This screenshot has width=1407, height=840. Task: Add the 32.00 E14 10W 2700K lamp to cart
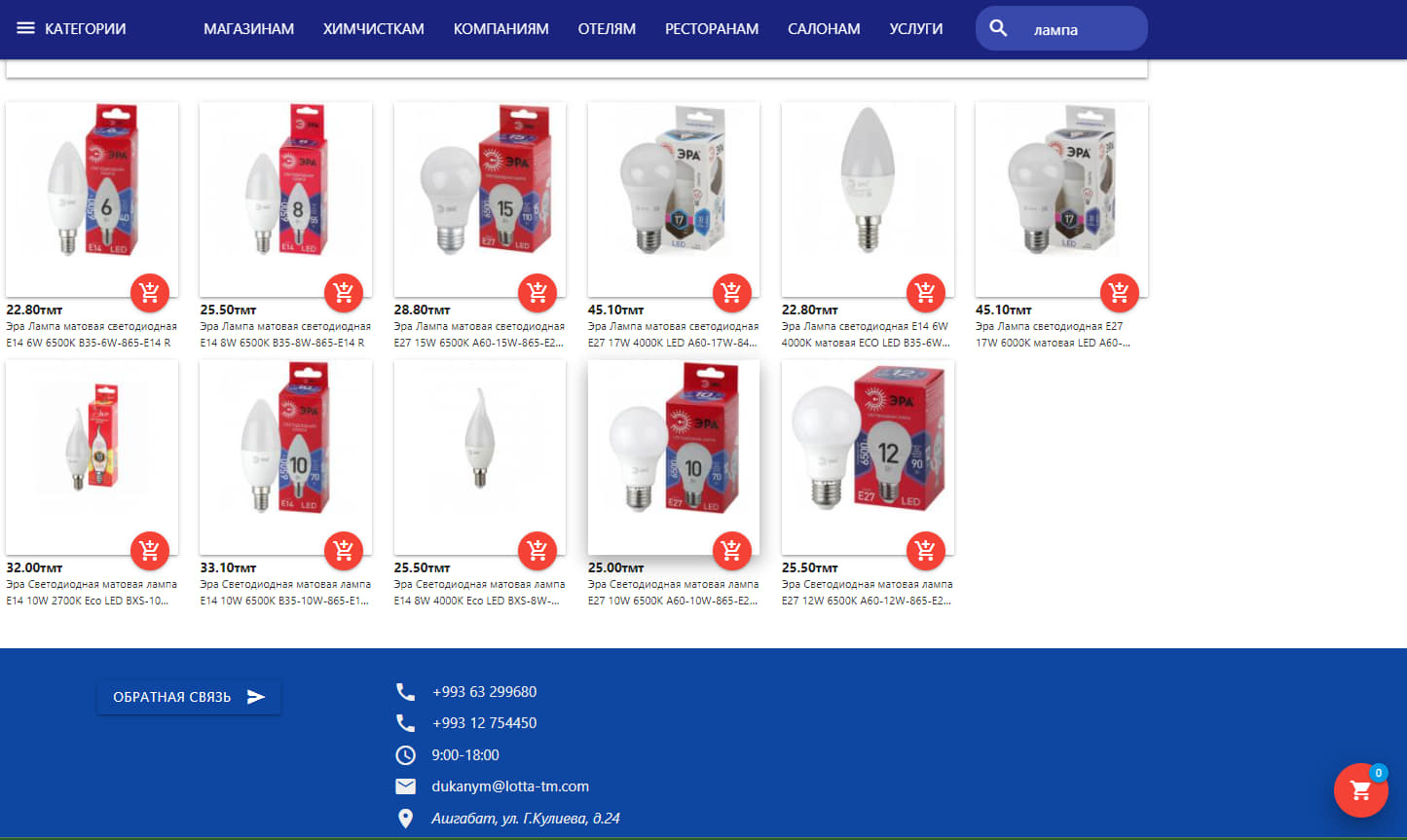(x=149, y=550)
